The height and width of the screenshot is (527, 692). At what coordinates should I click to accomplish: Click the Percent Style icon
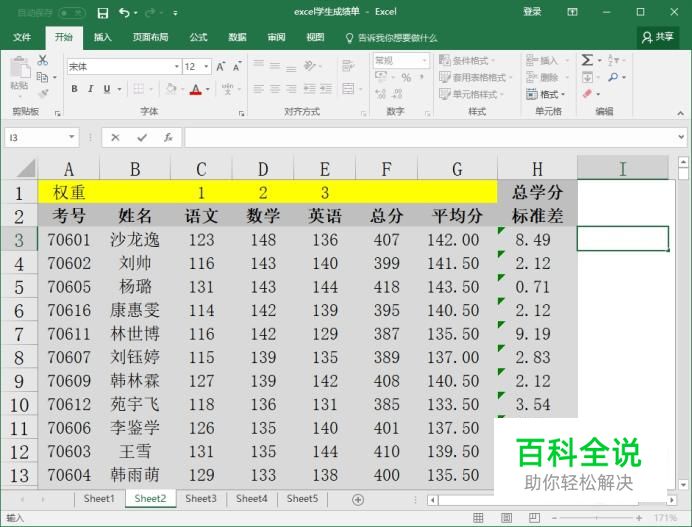[x=406, y=78]
